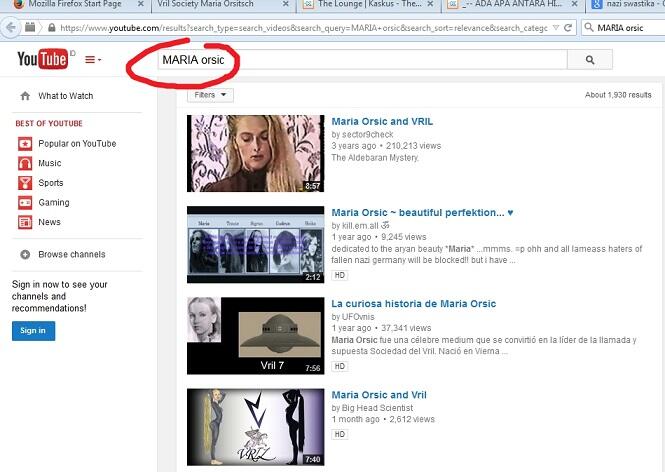The height and width of the screenshot is (472, 665).
Task: Open the Gaming category link
Action: click(x=54, y=203)
